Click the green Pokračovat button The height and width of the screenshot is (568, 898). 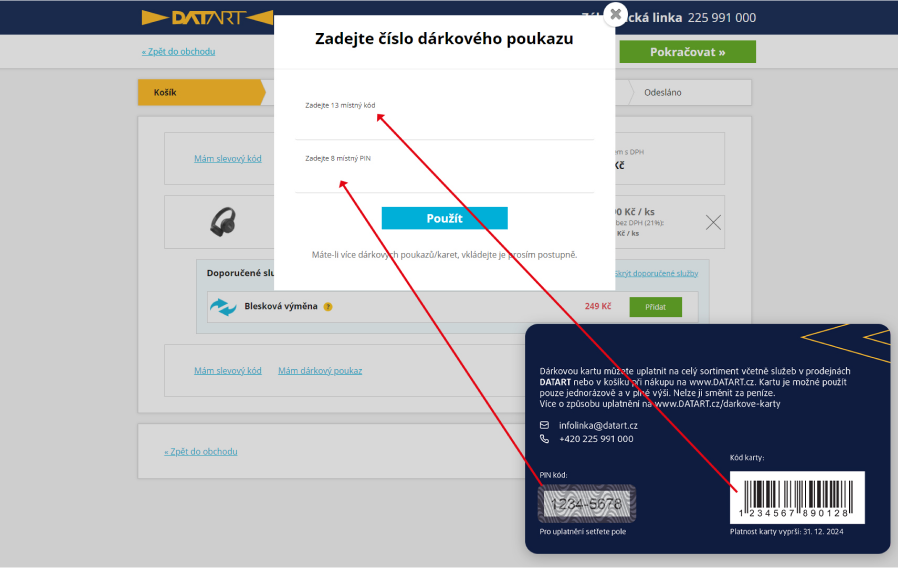click(x=687, y=52)
